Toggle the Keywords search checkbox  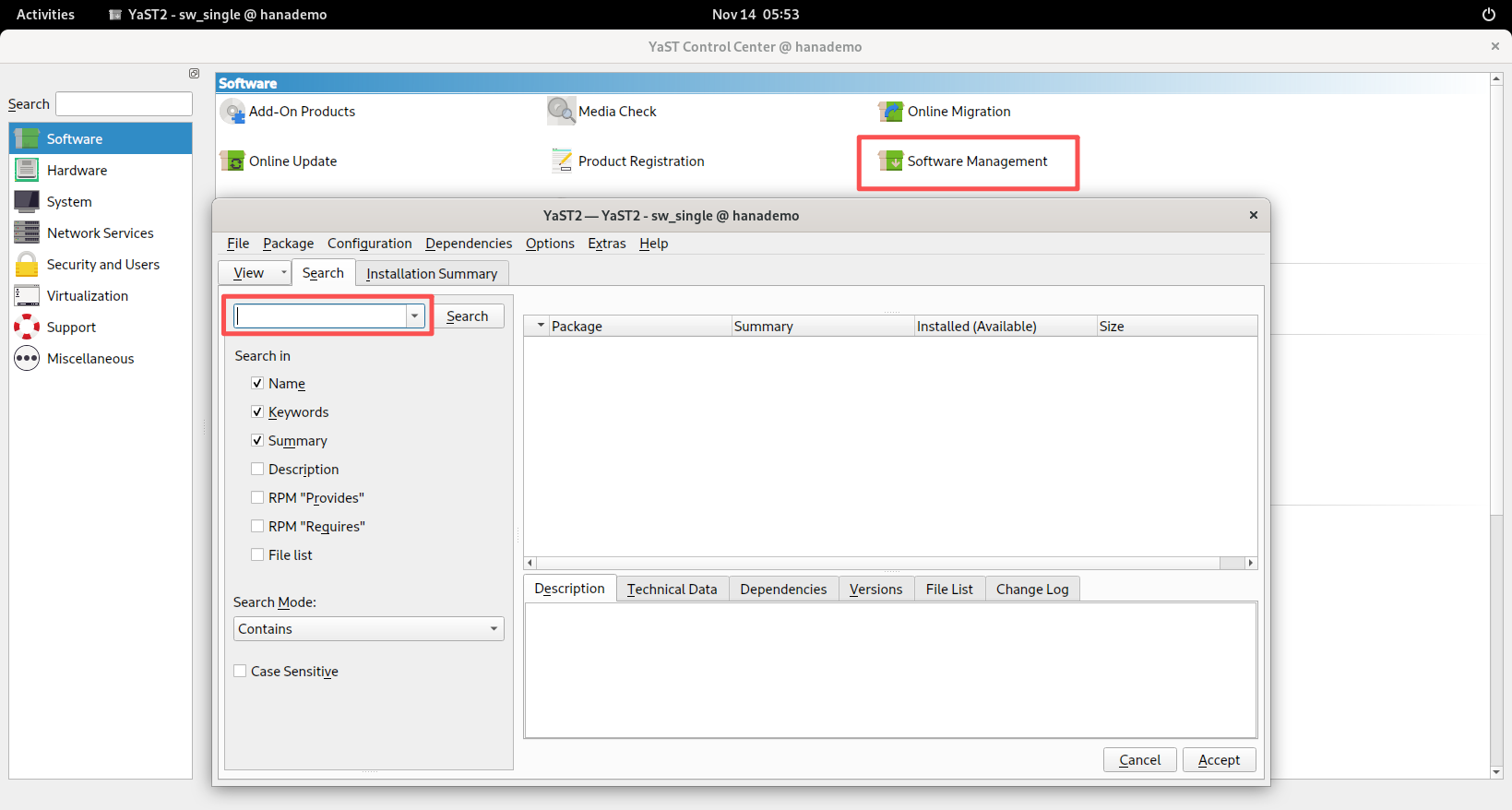[257, 411]
